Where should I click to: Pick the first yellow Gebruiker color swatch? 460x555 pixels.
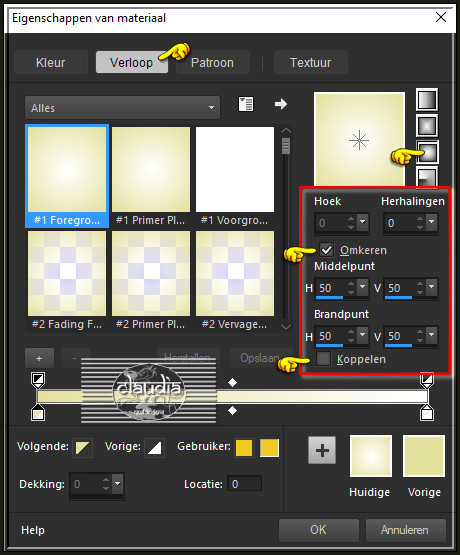(244, 448)
